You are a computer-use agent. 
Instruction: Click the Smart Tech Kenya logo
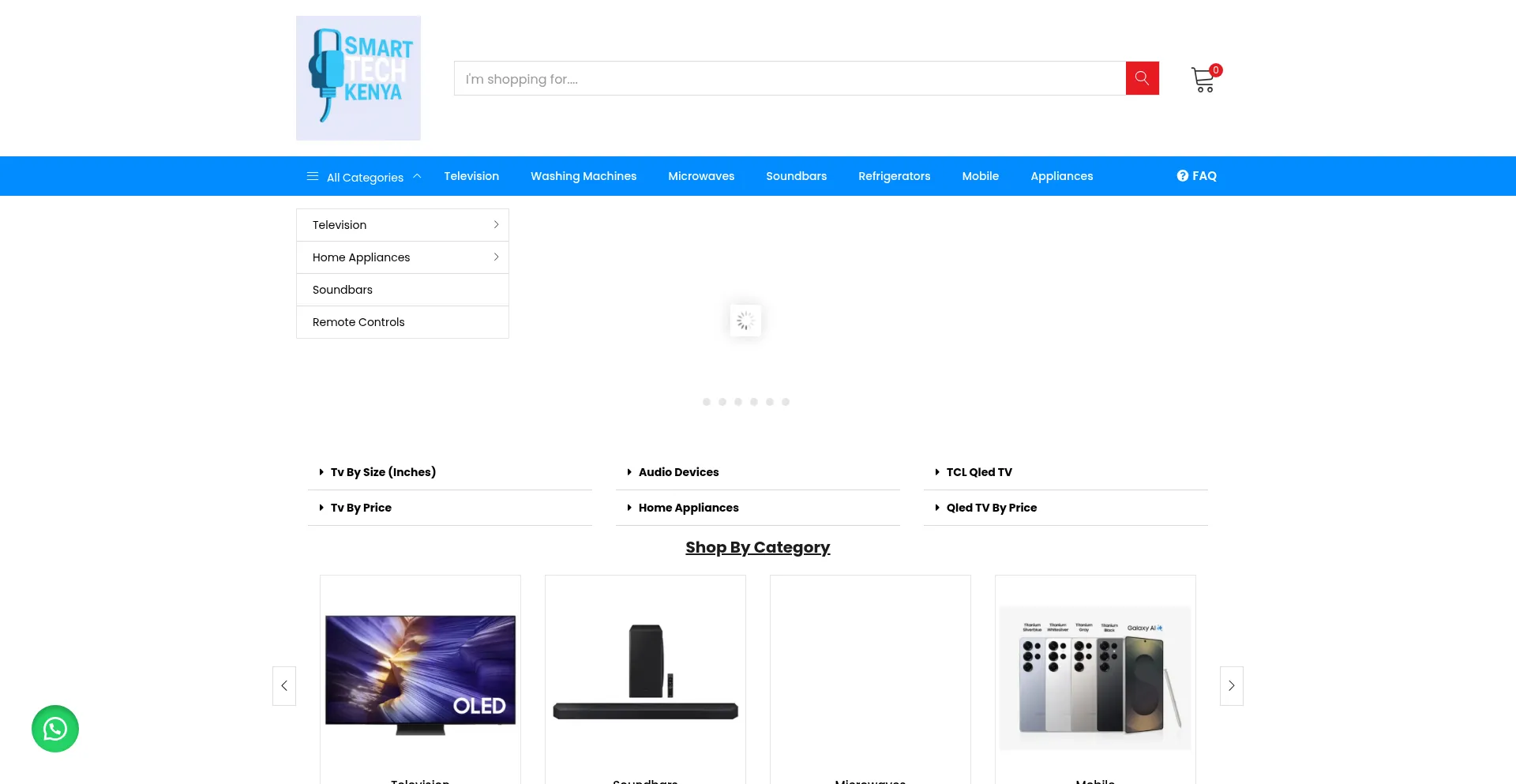pyautogui.click(x=358, y=78)
